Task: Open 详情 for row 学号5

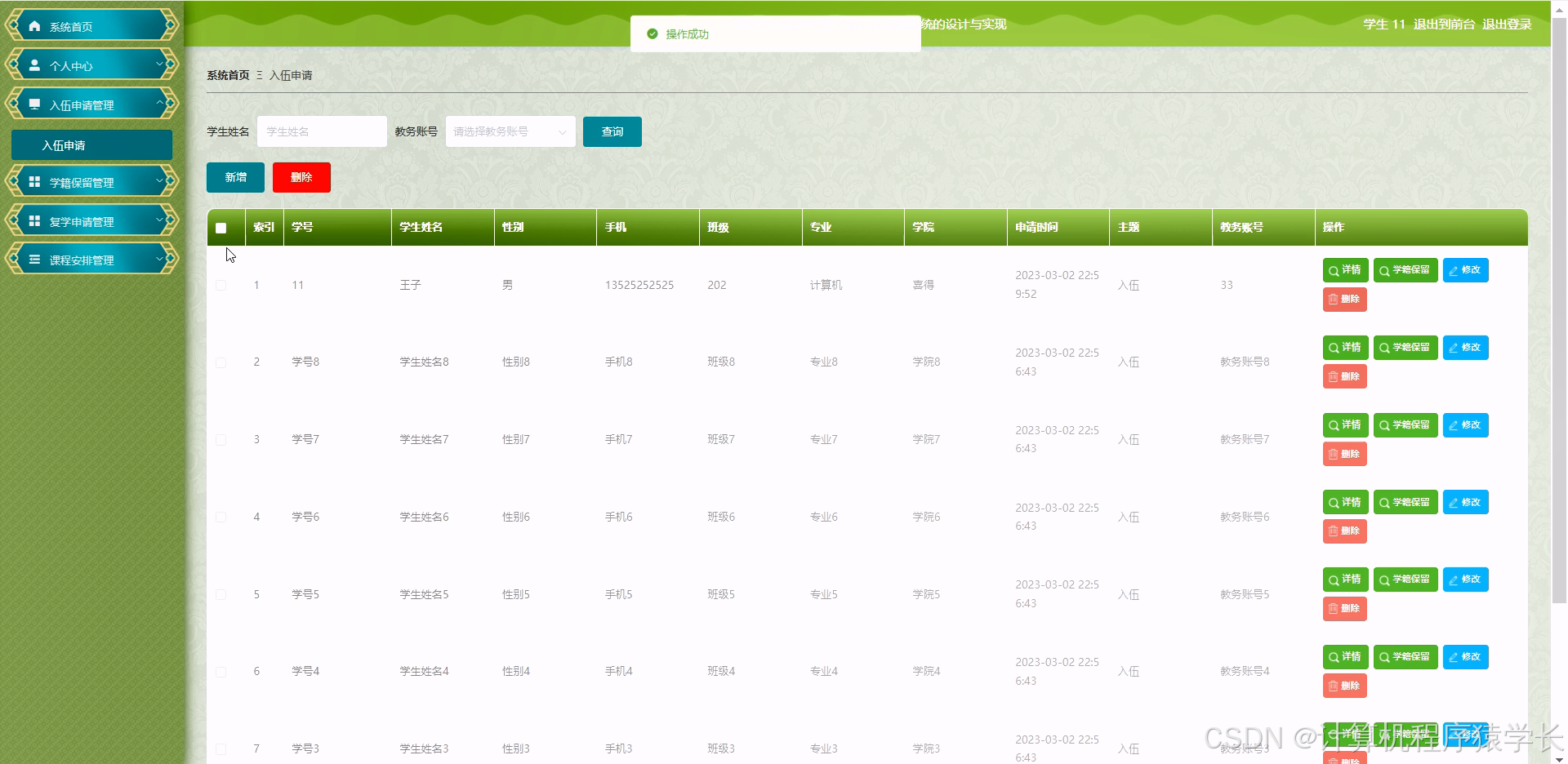Action: point(1345,580)
